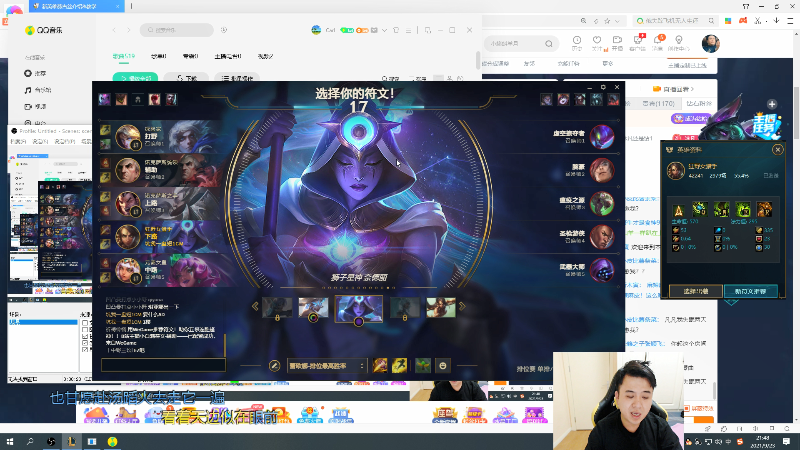Open the emote selector icon
This screenshot has height=450, width=800.
[x=443, y=365]
